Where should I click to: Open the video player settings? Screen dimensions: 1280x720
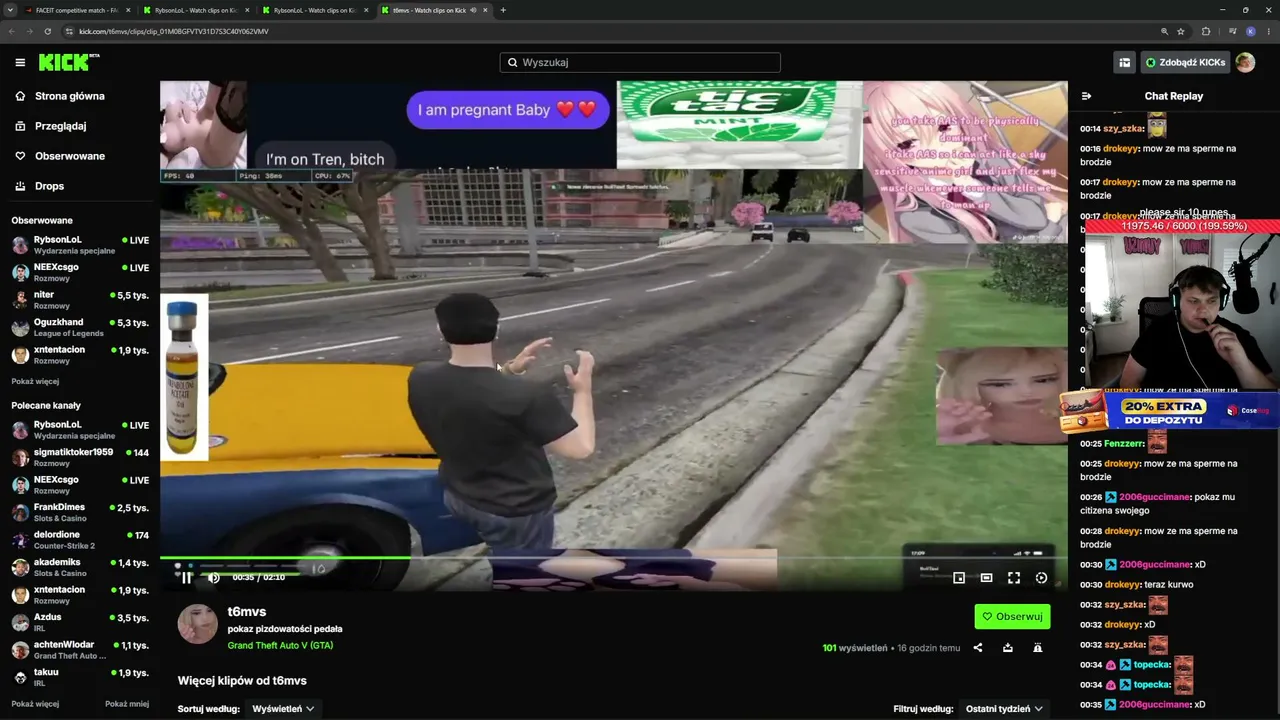click(1041, 577)
